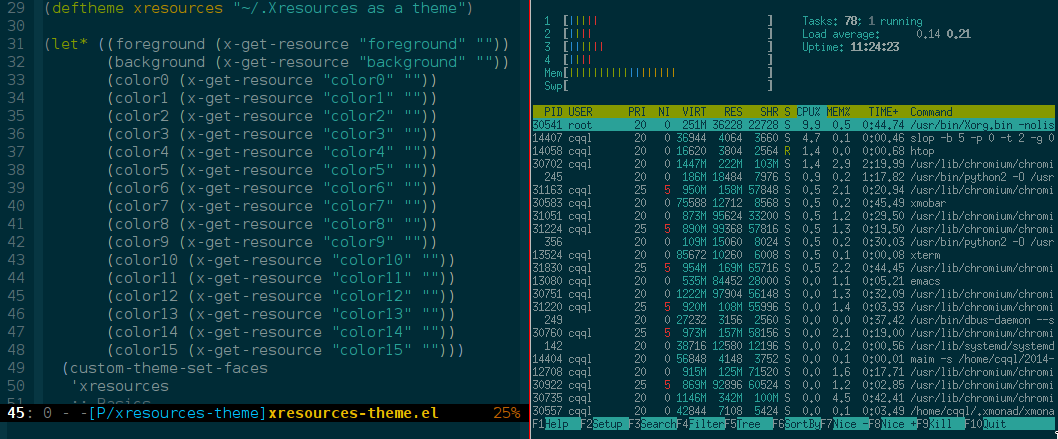Sort by the Command column header
Viewport: 1058px width, 439px height.
coord(931,112)
